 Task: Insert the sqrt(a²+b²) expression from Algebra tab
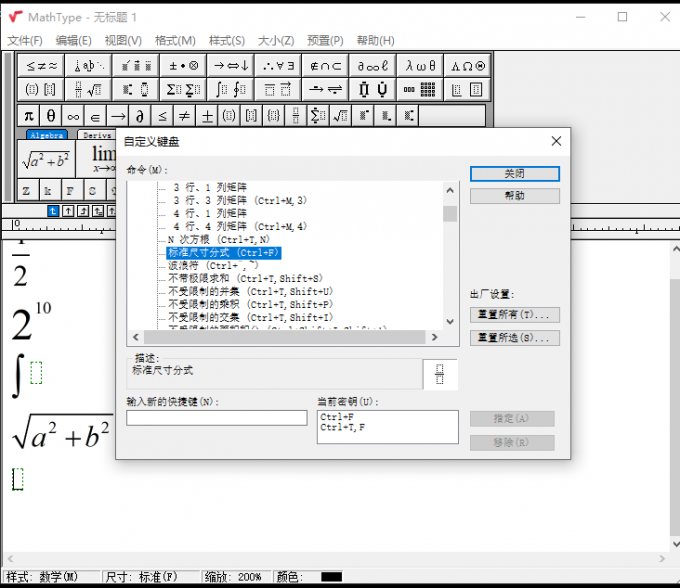pyautogui.click(x=46, y=159)
